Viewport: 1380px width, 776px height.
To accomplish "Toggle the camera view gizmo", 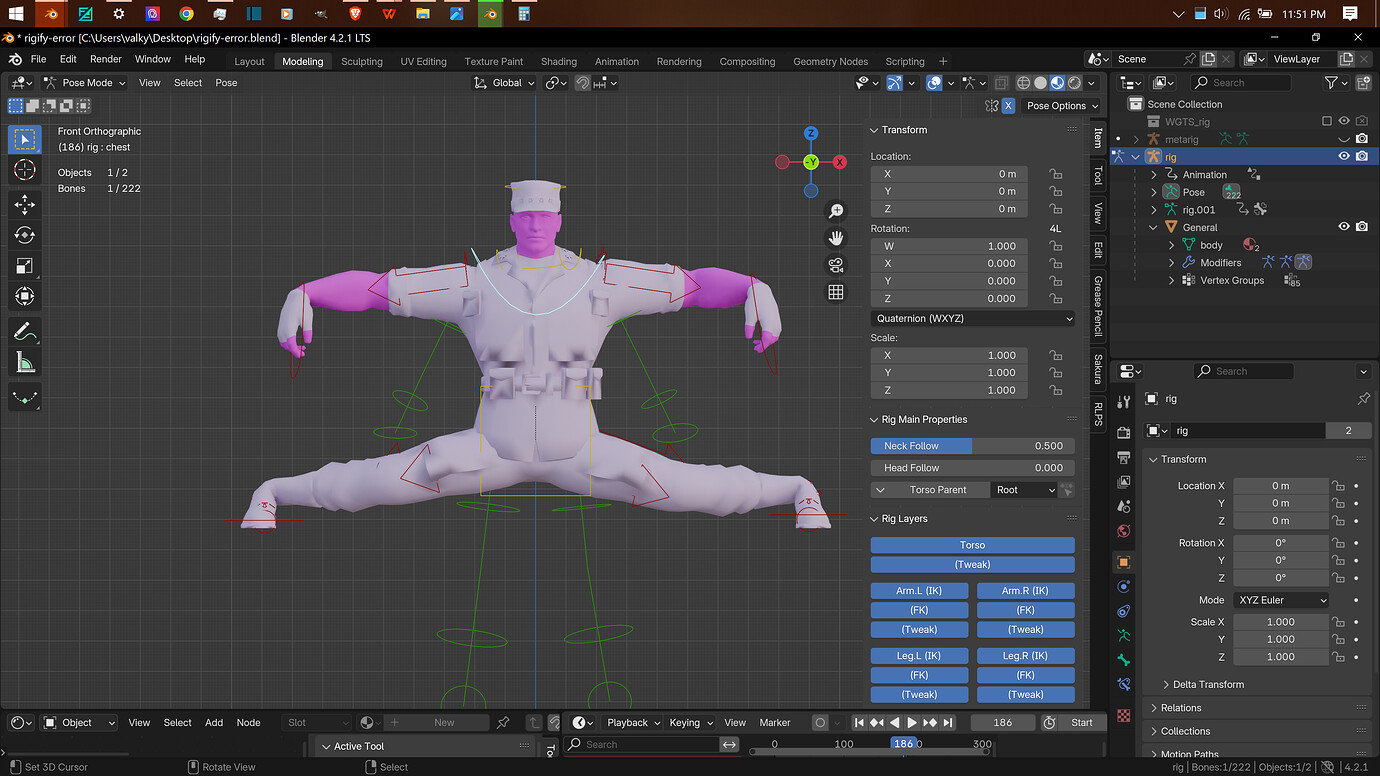I will pyautogui.click(x=836, y=265).
